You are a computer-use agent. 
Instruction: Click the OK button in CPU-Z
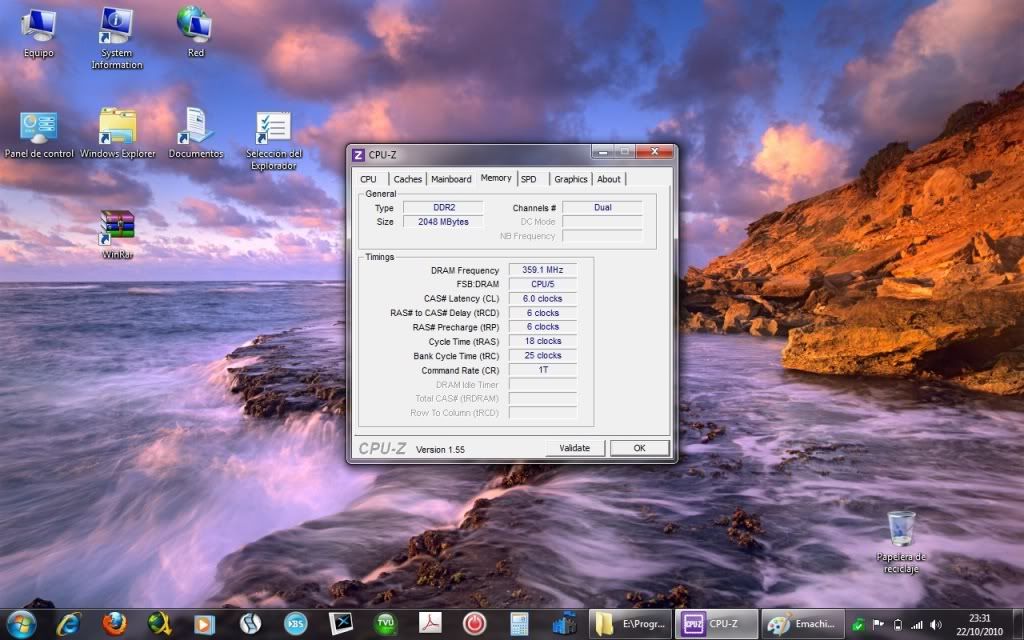pyautogui.click(x=639, y=448)
